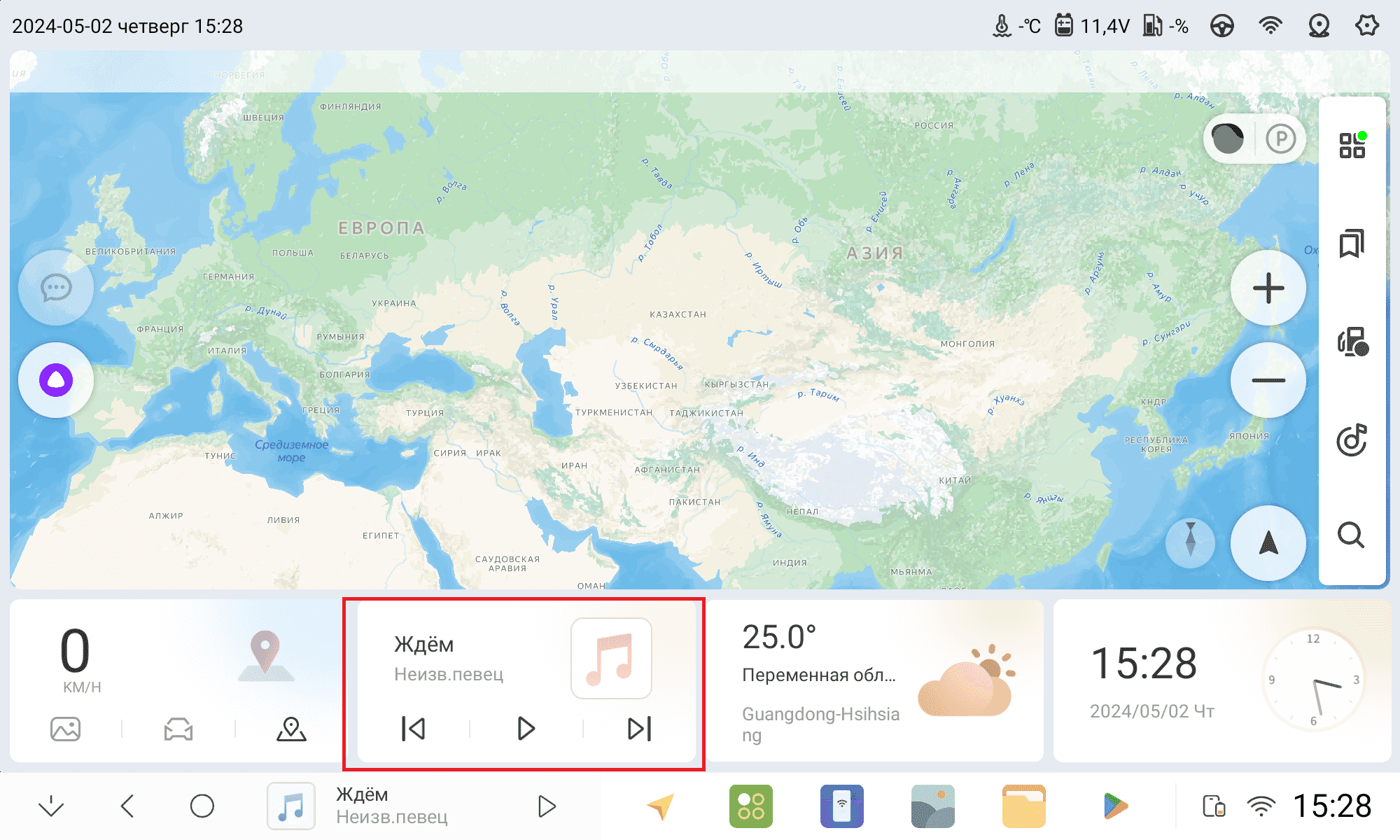
Task: Open the weather widget showing 25.0°
Action: click(x=874, y=680)
